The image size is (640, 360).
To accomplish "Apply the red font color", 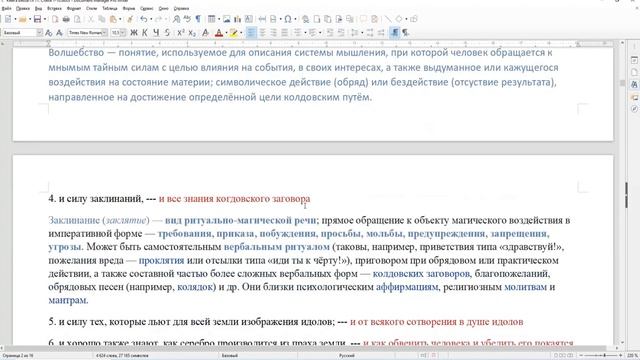I will (x=219, y=33).
